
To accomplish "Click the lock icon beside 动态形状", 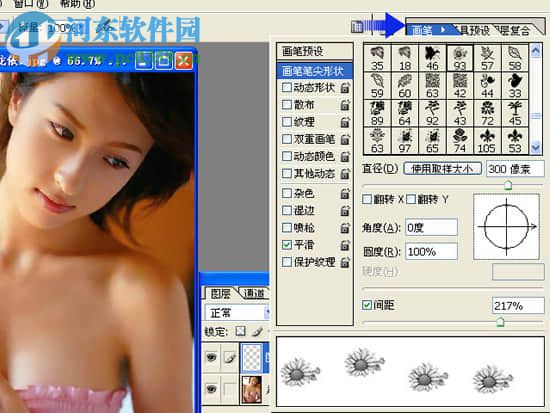I will 345,88.
